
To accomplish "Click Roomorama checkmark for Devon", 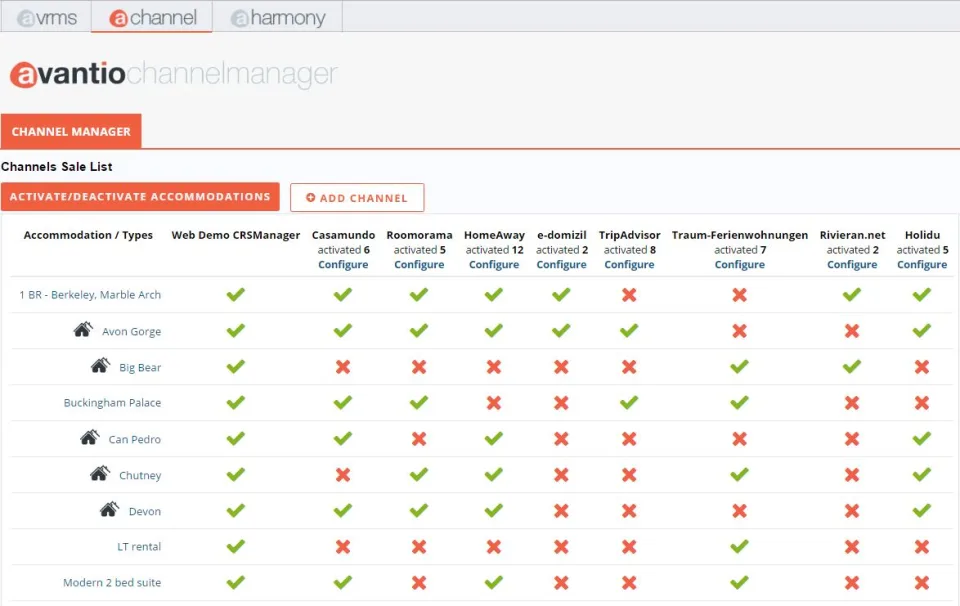I will [x=419, y=511].
